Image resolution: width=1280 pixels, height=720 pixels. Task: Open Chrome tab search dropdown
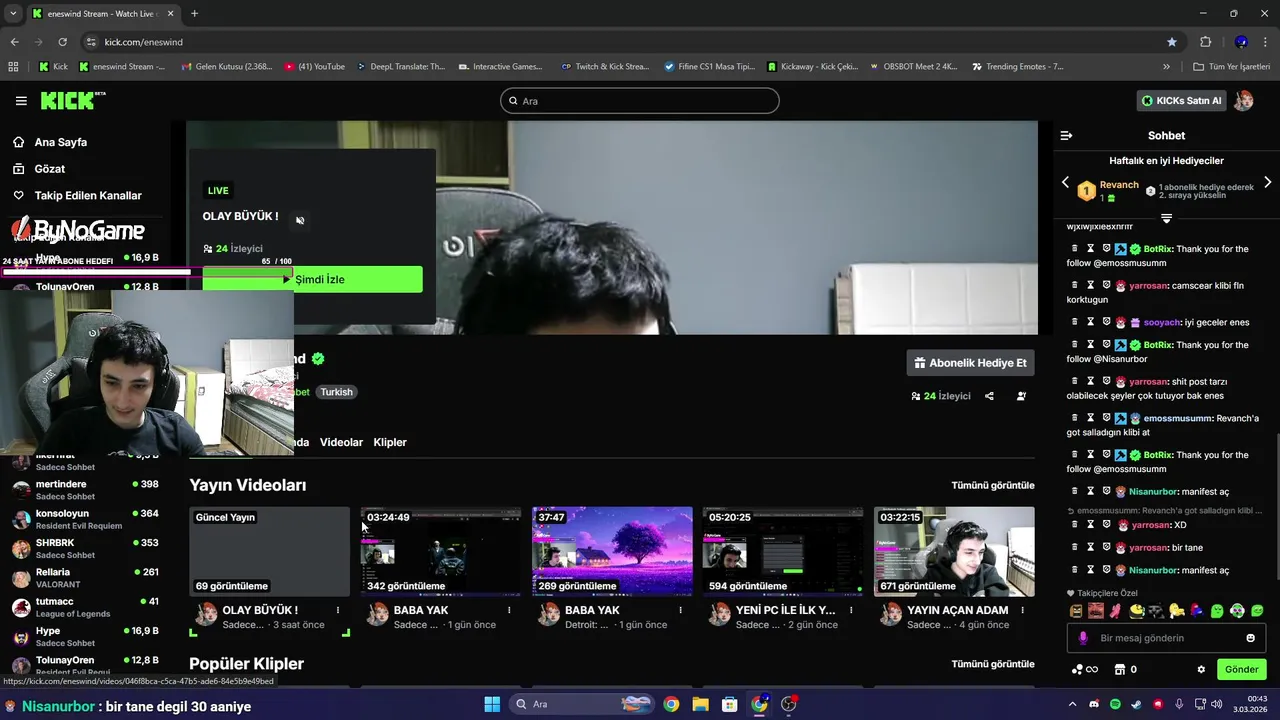tap(13, 14)
